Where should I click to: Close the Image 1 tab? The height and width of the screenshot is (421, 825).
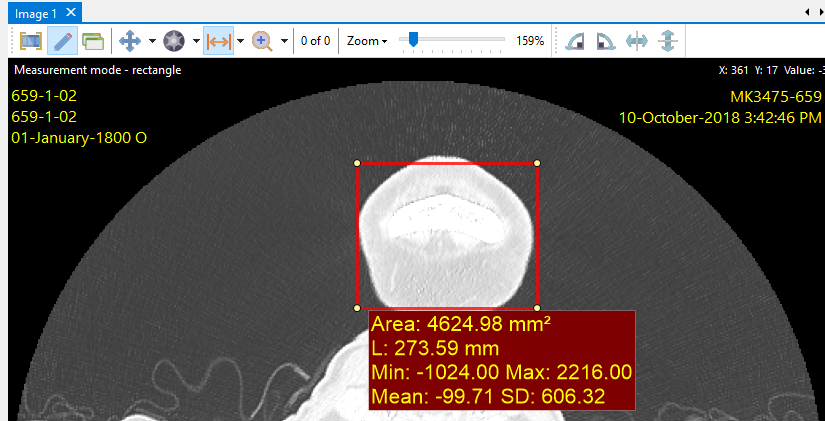(x=72, y=12)
